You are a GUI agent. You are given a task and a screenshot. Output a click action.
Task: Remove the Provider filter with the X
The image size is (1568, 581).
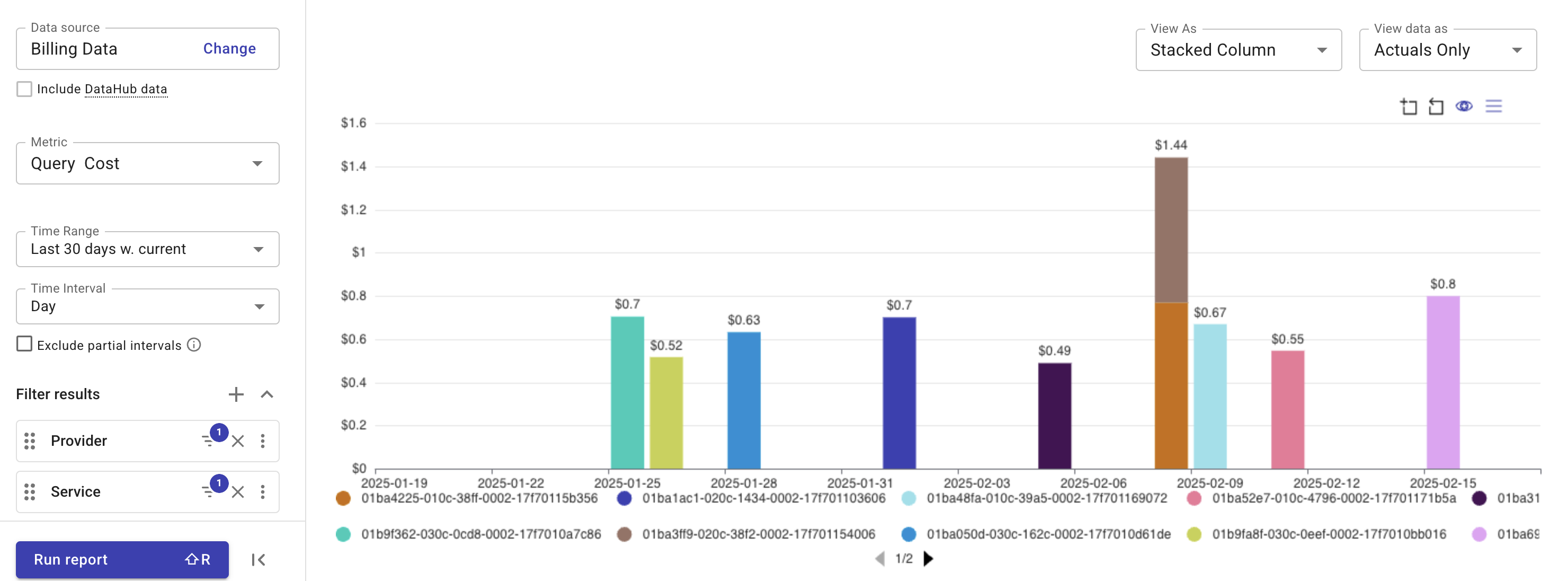(x=237, y=441)
